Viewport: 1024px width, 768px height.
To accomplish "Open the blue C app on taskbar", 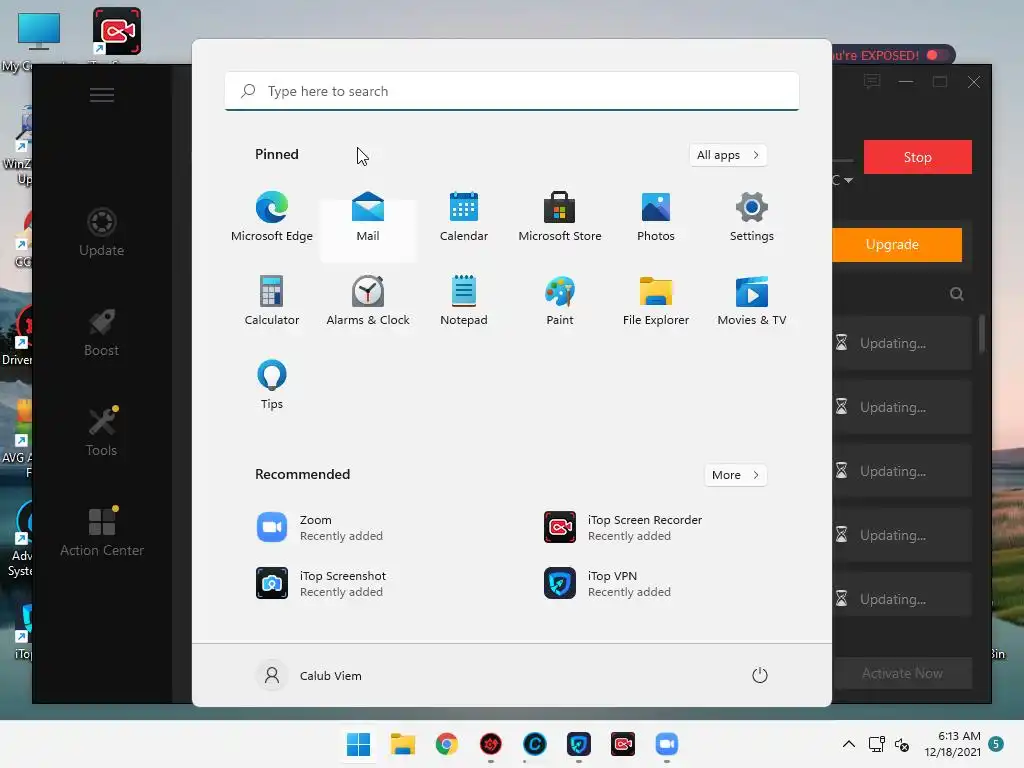I will tap(535, 744).
